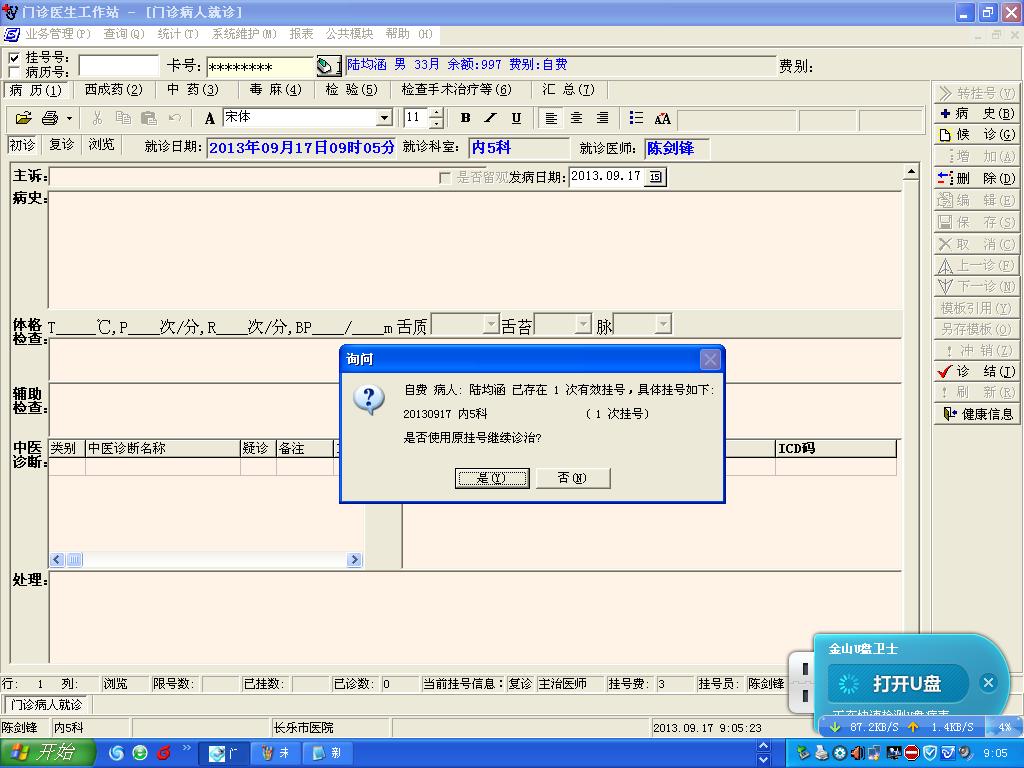Screen dimensions: 1024x768
Task: Click the printer icon in toolbar
Action: tap(50, 118)
